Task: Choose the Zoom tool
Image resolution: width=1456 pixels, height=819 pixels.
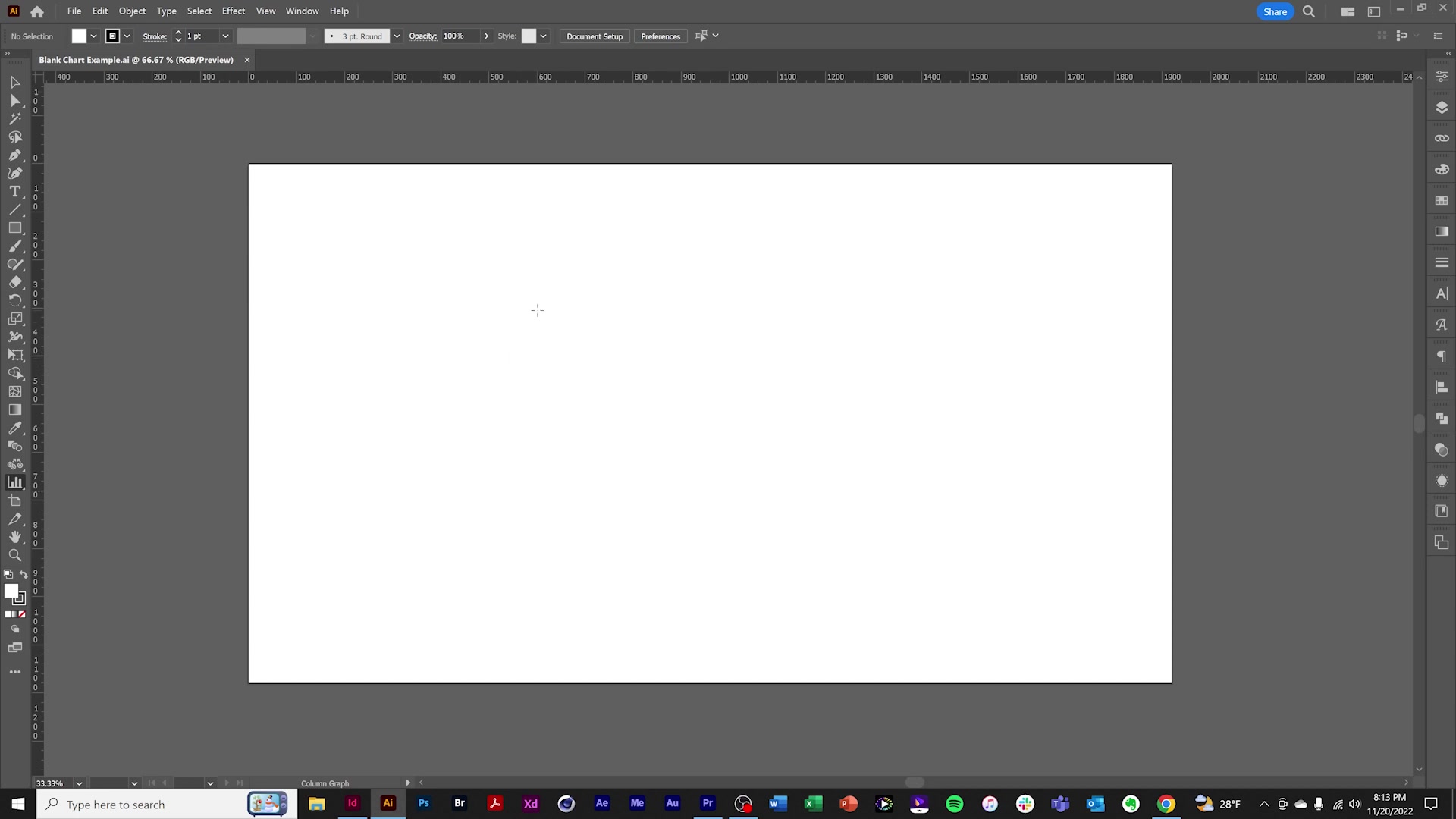Action: [x=14, y=555]
